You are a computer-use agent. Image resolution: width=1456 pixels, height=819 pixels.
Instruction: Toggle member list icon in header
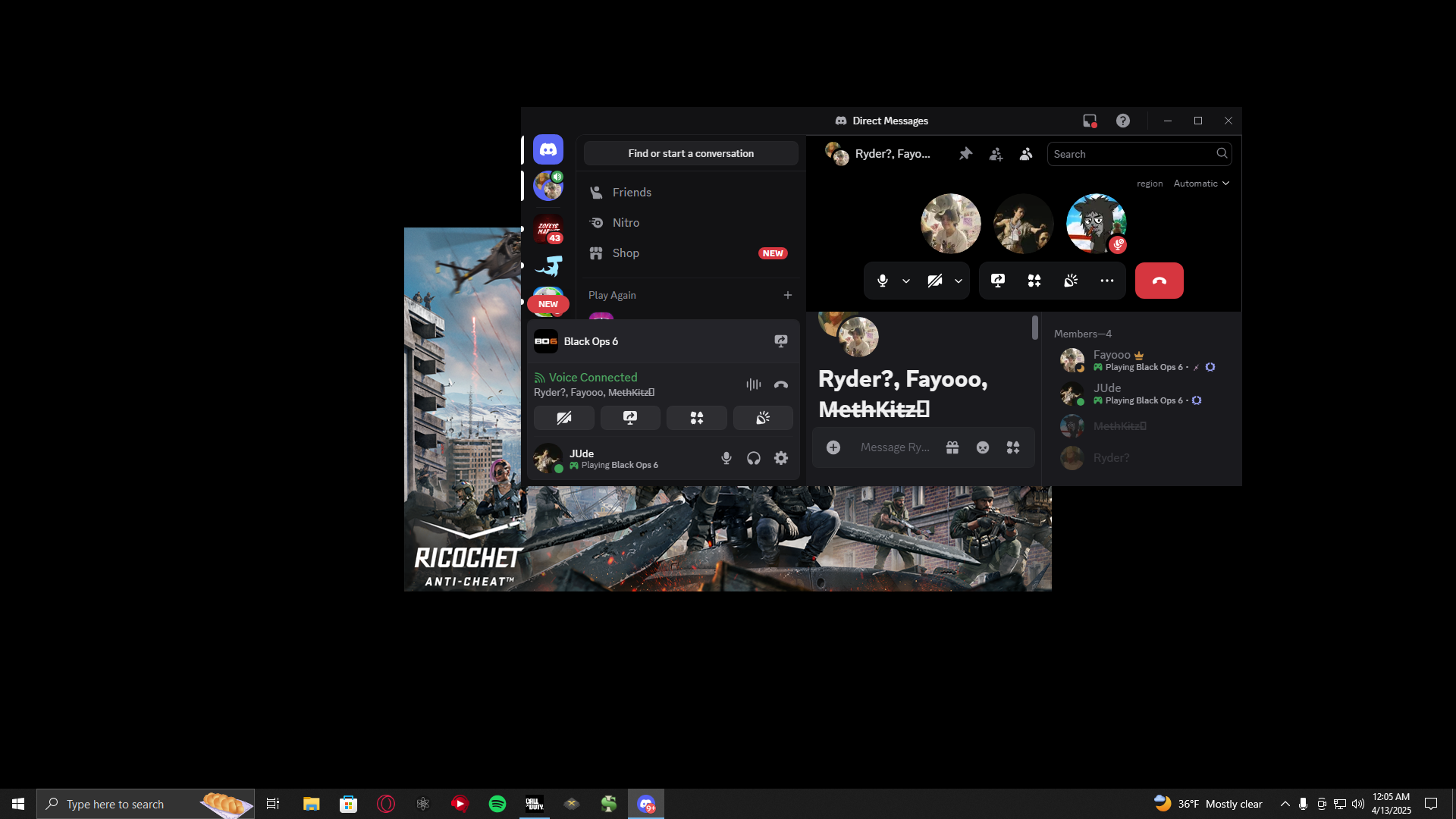[1026, 154]
